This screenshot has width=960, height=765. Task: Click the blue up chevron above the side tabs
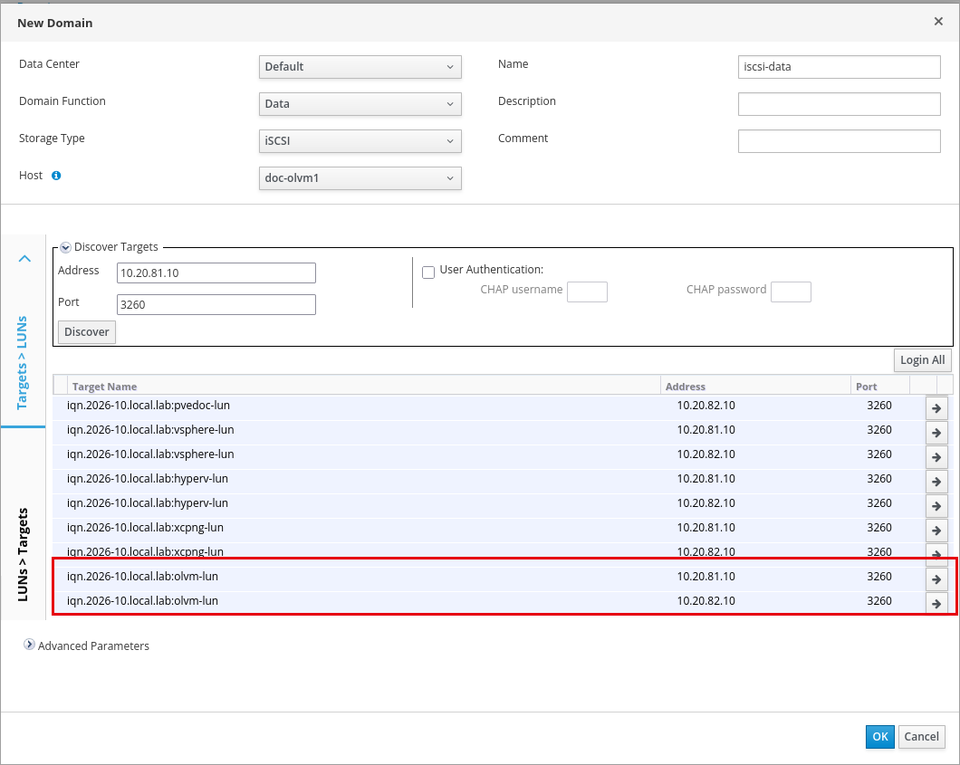click(24, 258)
